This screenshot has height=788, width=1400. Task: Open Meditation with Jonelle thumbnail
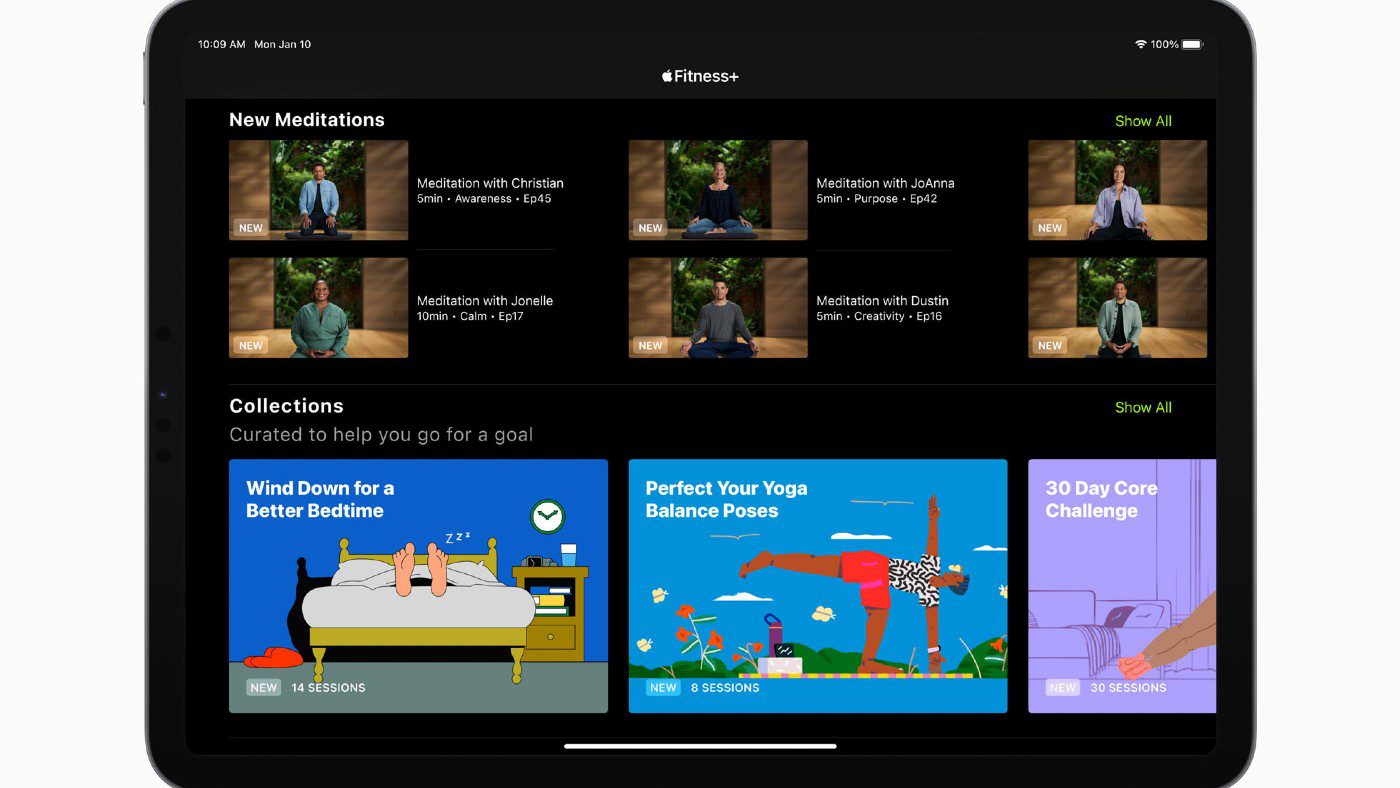tap(318, 308)
